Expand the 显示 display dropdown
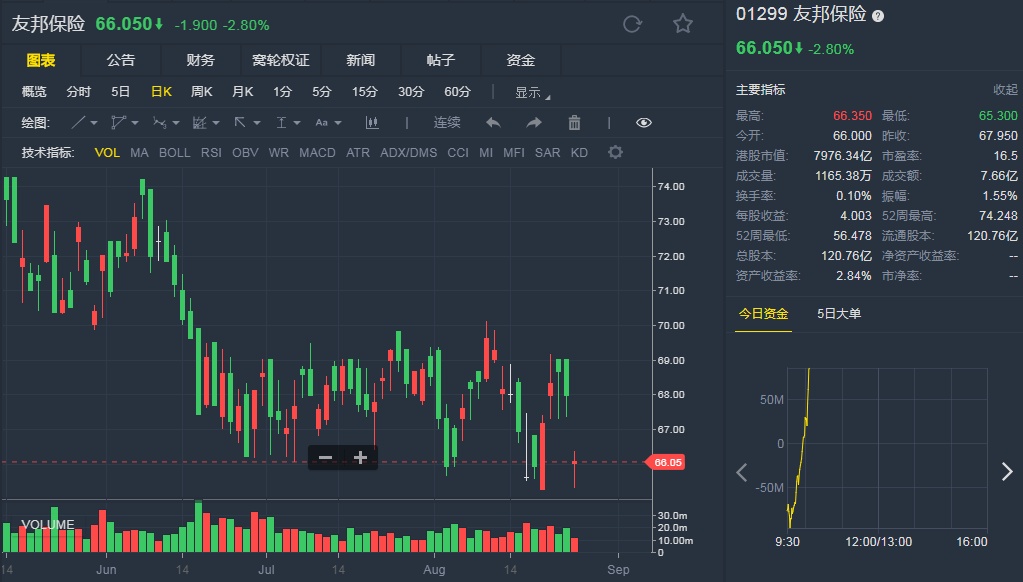This screenshot has width=1023, height=582. (x=532, y=92)
